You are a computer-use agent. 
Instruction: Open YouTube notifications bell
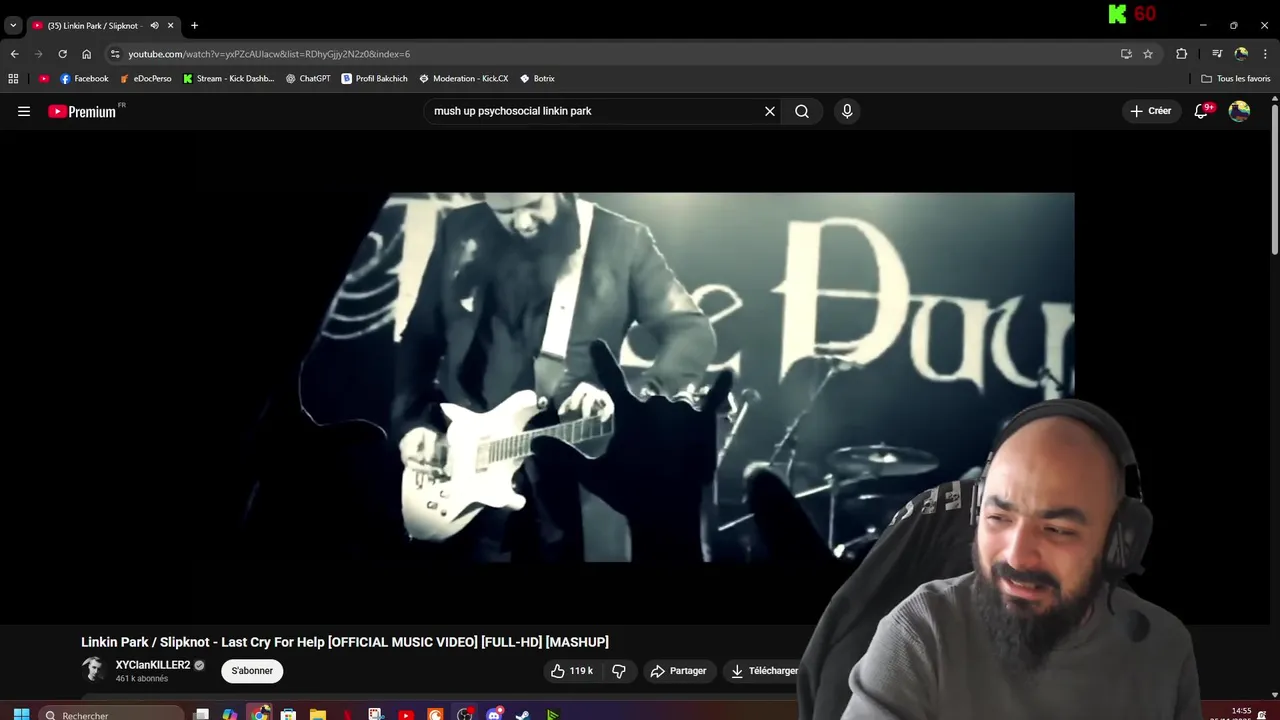pos(1202,111)
